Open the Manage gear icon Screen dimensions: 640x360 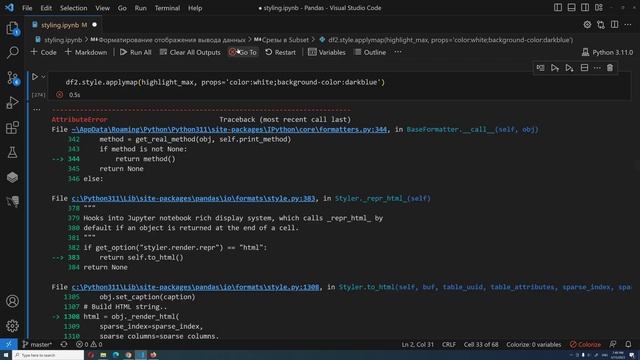12,326
